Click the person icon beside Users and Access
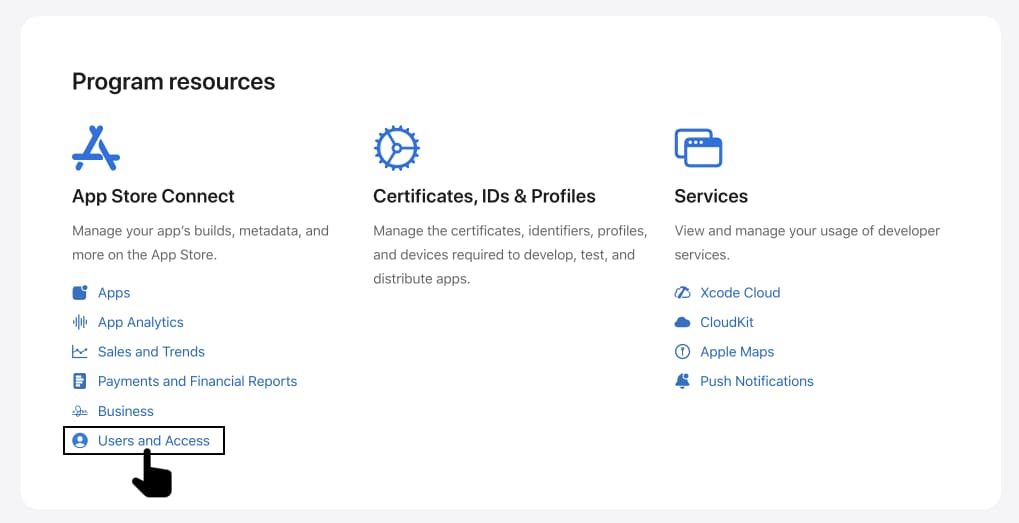Viewport: 1019px width, 523px height. coord(80,441)
